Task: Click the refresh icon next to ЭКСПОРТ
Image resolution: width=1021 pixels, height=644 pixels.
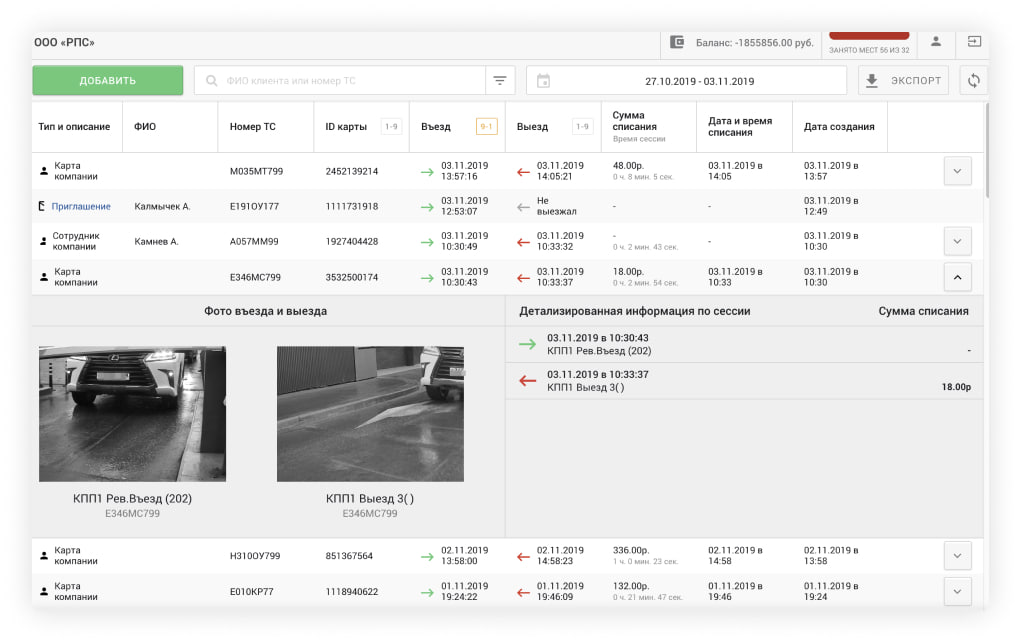Action: pyautogui.click(x=973, y=81)
